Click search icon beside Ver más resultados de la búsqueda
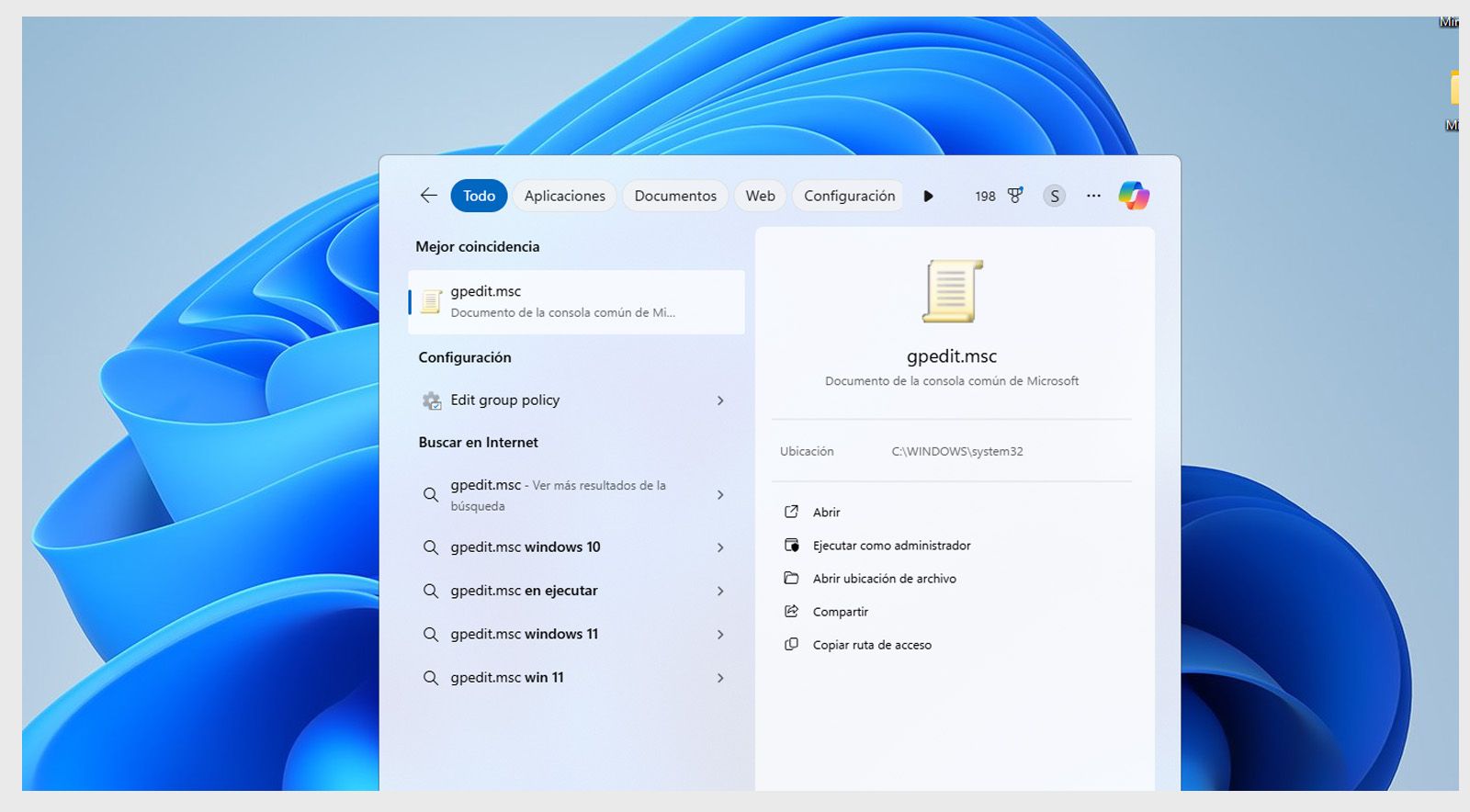 (430, 494)
